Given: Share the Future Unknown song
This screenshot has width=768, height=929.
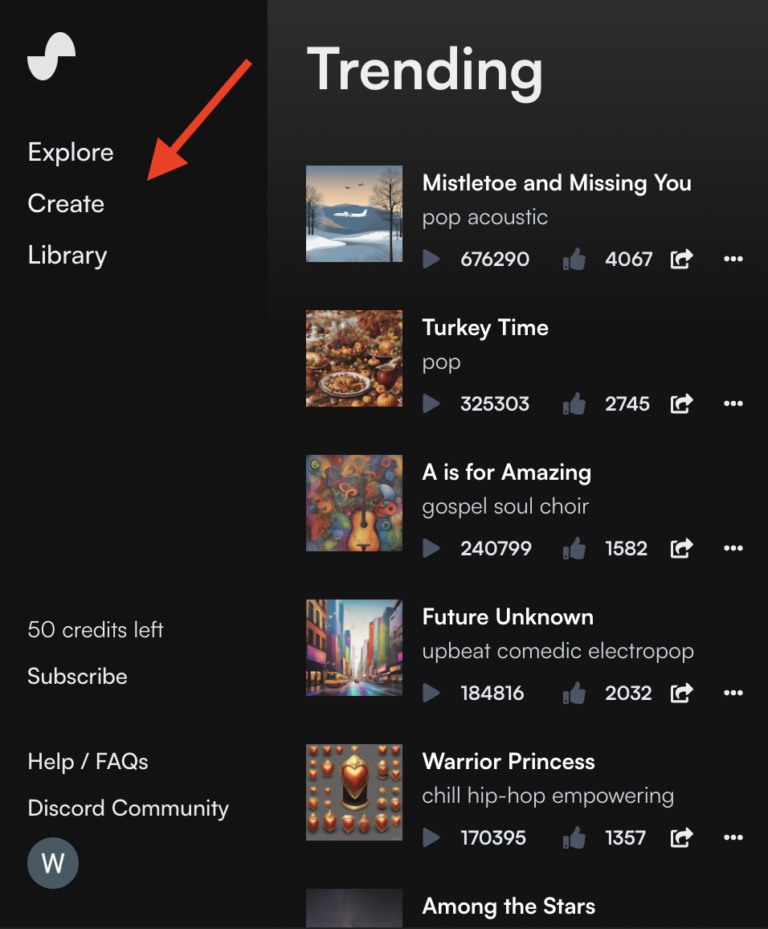Looking at the screenshot, I should [682, 693].
